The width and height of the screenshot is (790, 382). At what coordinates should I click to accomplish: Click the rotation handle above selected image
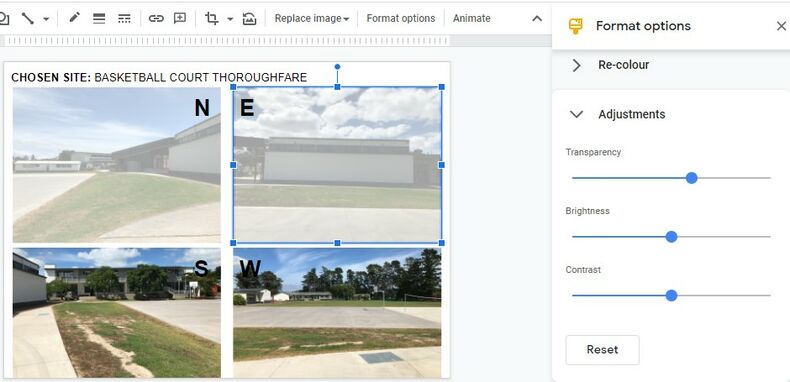(338, 67)
